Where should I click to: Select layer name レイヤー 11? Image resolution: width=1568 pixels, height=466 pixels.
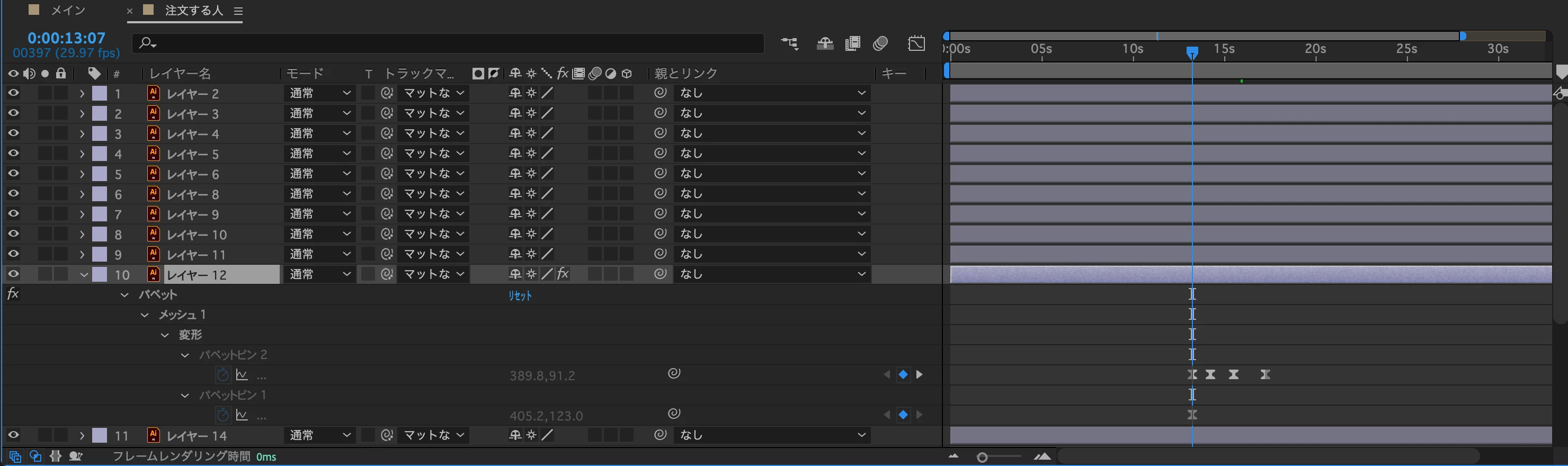pos(196,254)
